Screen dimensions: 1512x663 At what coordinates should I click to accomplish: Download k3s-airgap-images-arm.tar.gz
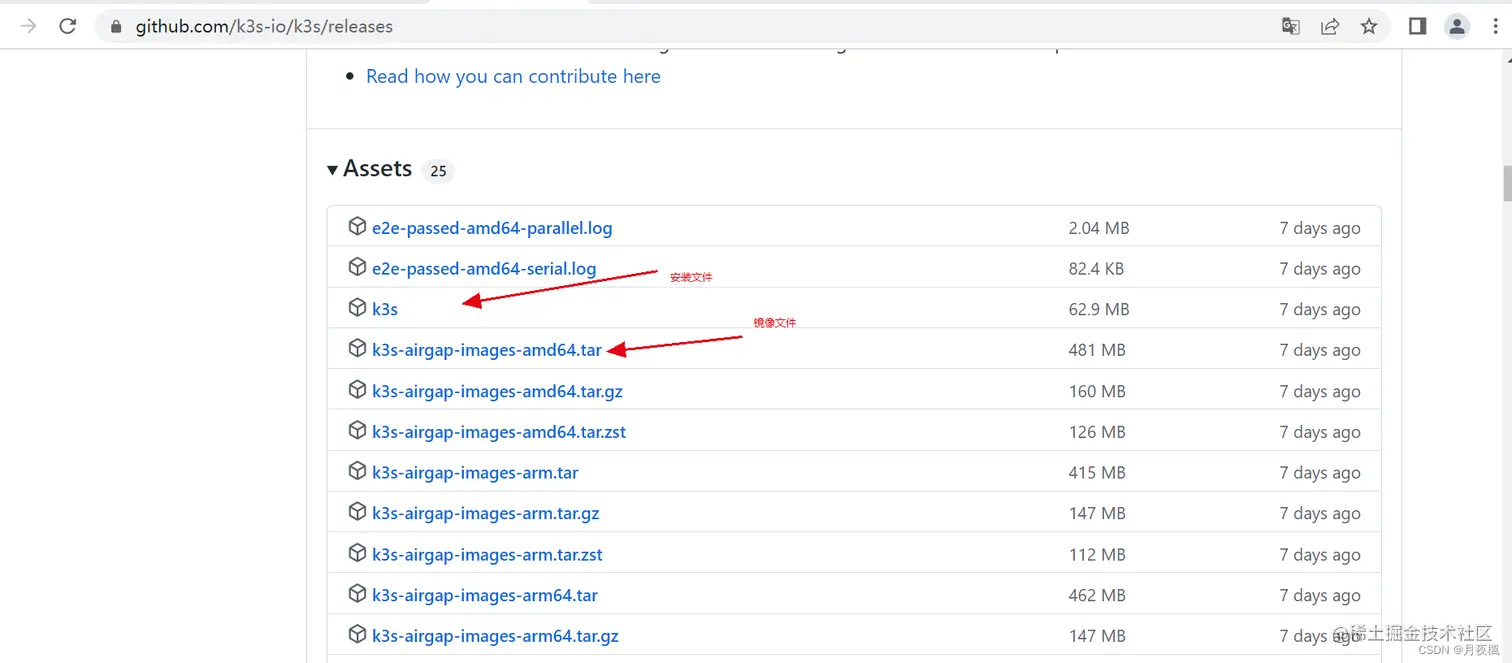[x=486, y=514]
